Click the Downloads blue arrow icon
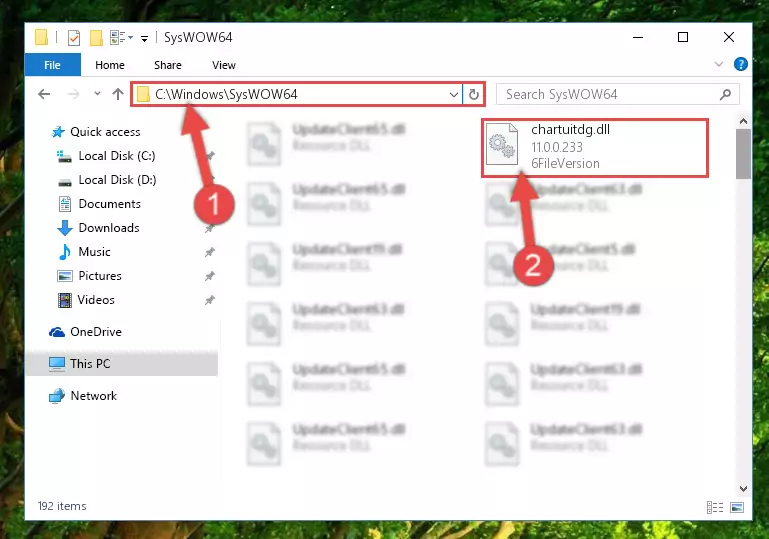 [x=65, y=228]
